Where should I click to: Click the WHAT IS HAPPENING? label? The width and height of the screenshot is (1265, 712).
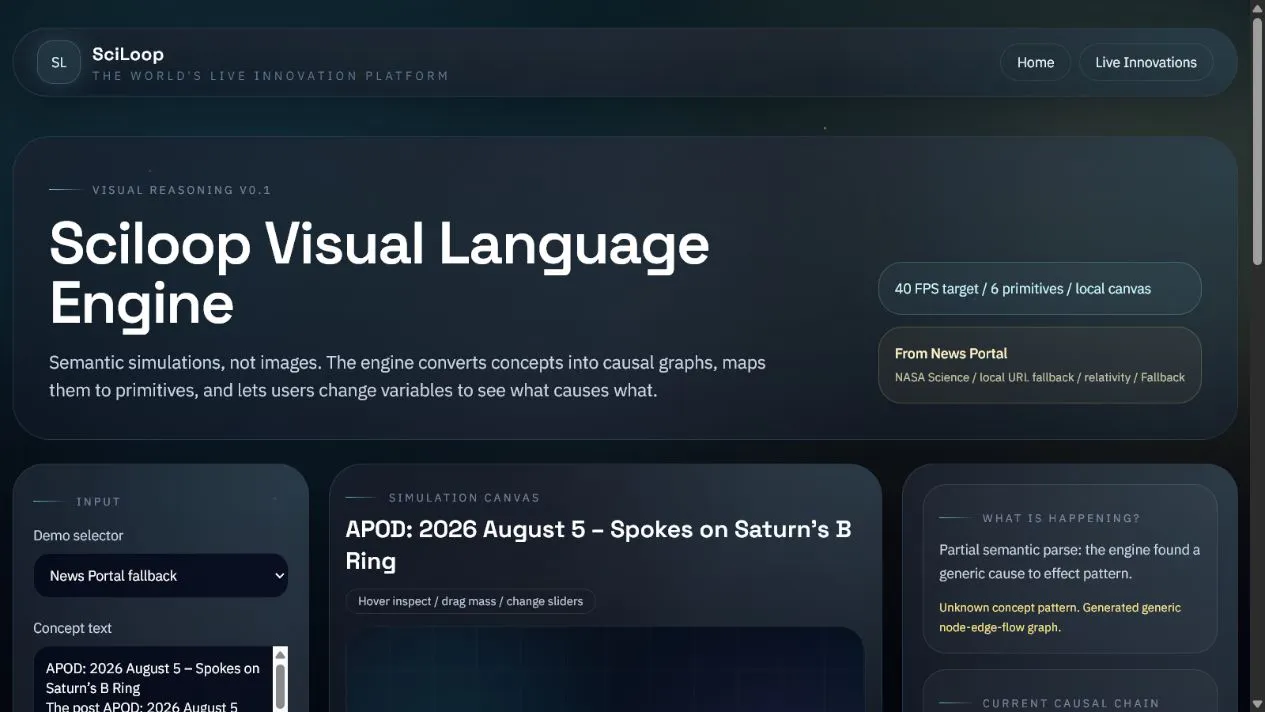[1061, 518]
